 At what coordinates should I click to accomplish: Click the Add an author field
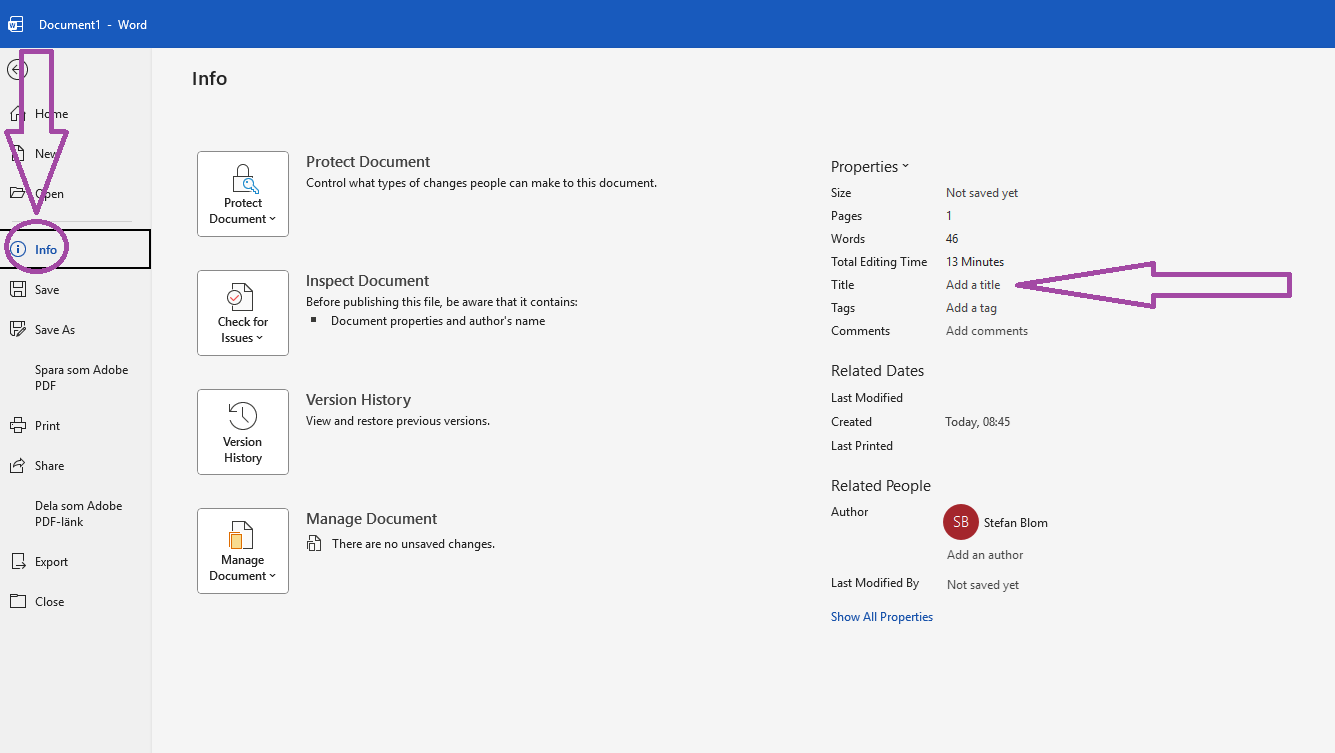(985, 555)
